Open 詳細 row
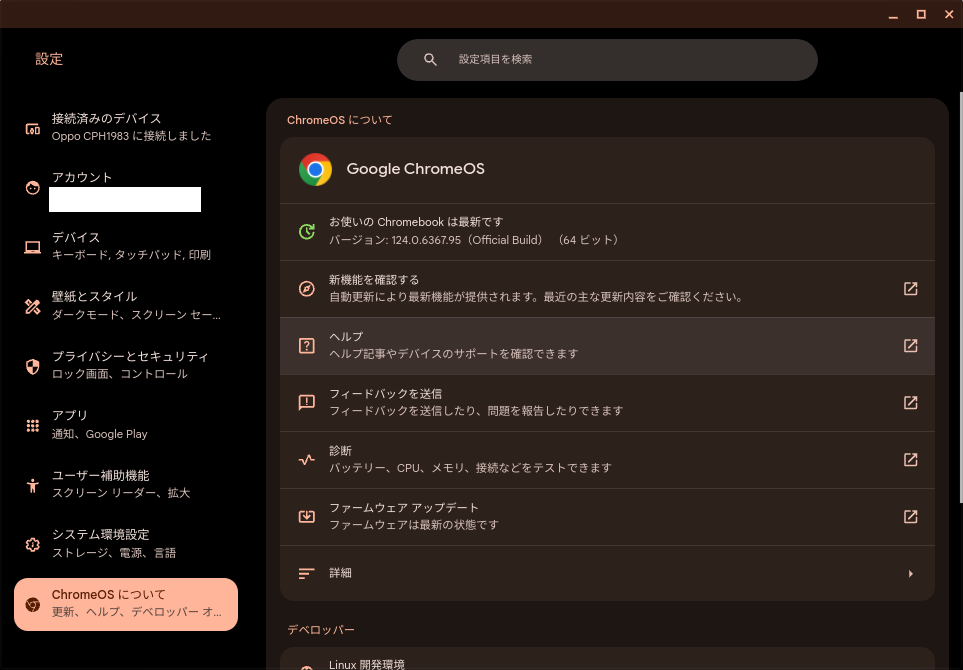 click(x=607, y=574)
